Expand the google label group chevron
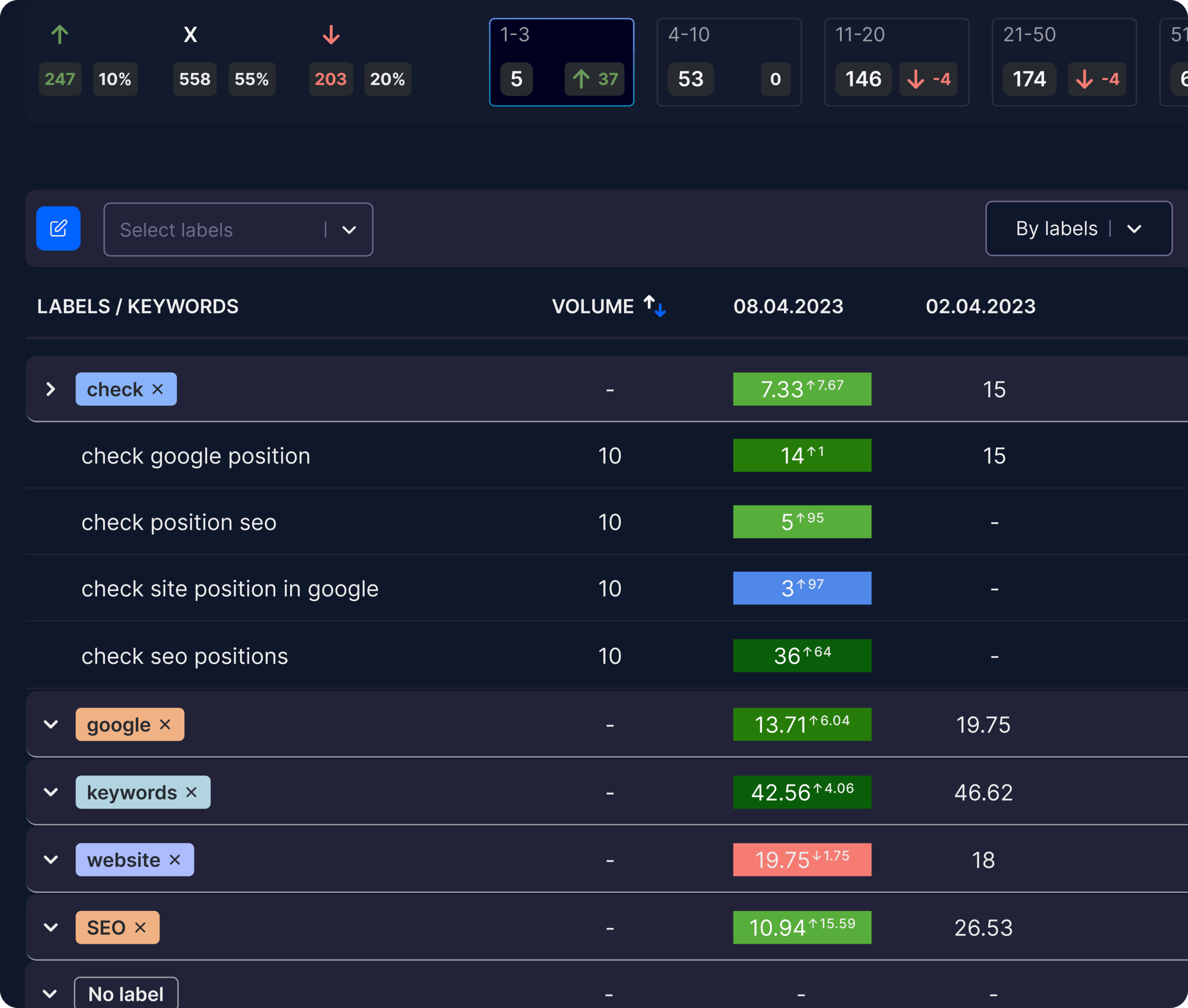Screen dimensions: 1188x1008 point(51,724)
